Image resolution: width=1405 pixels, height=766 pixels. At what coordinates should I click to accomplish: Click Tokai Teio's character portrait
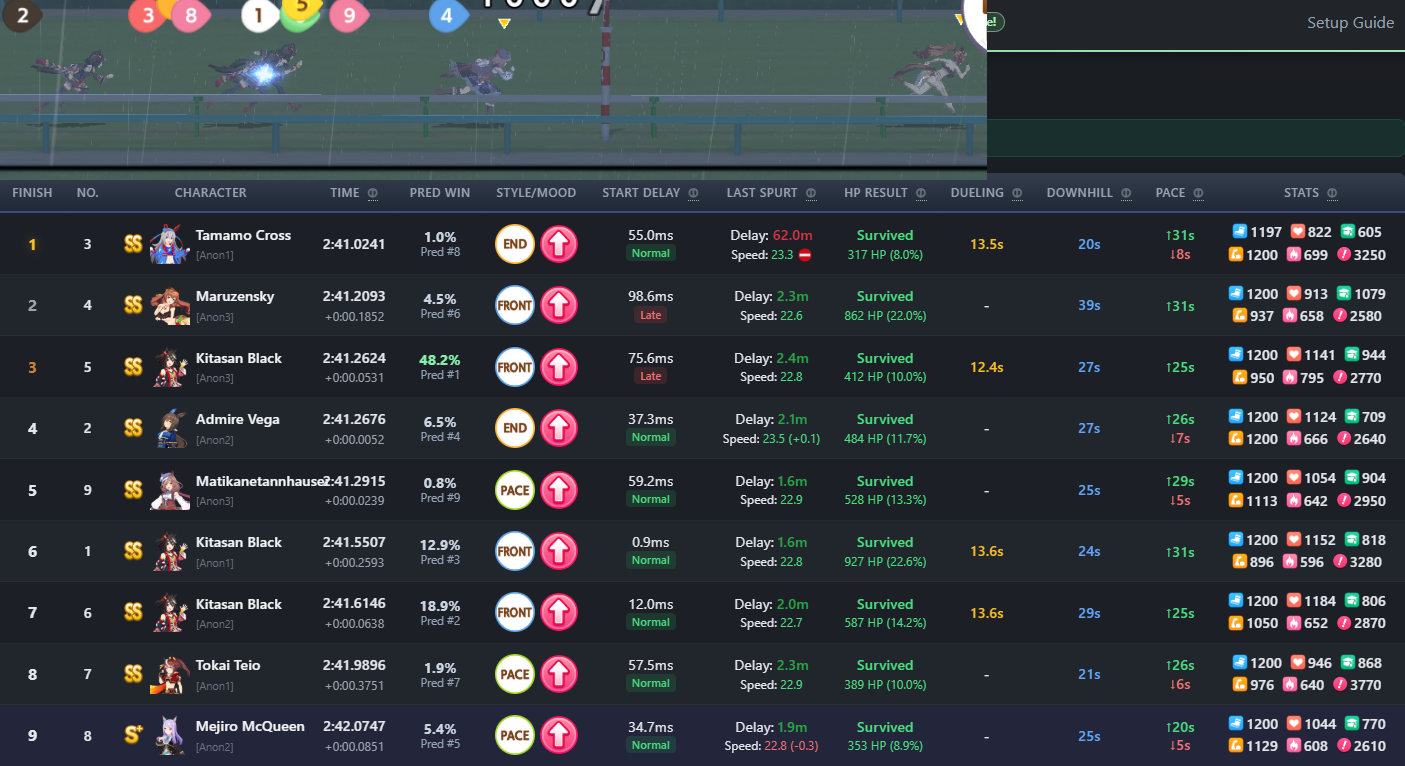pos(170,674)
